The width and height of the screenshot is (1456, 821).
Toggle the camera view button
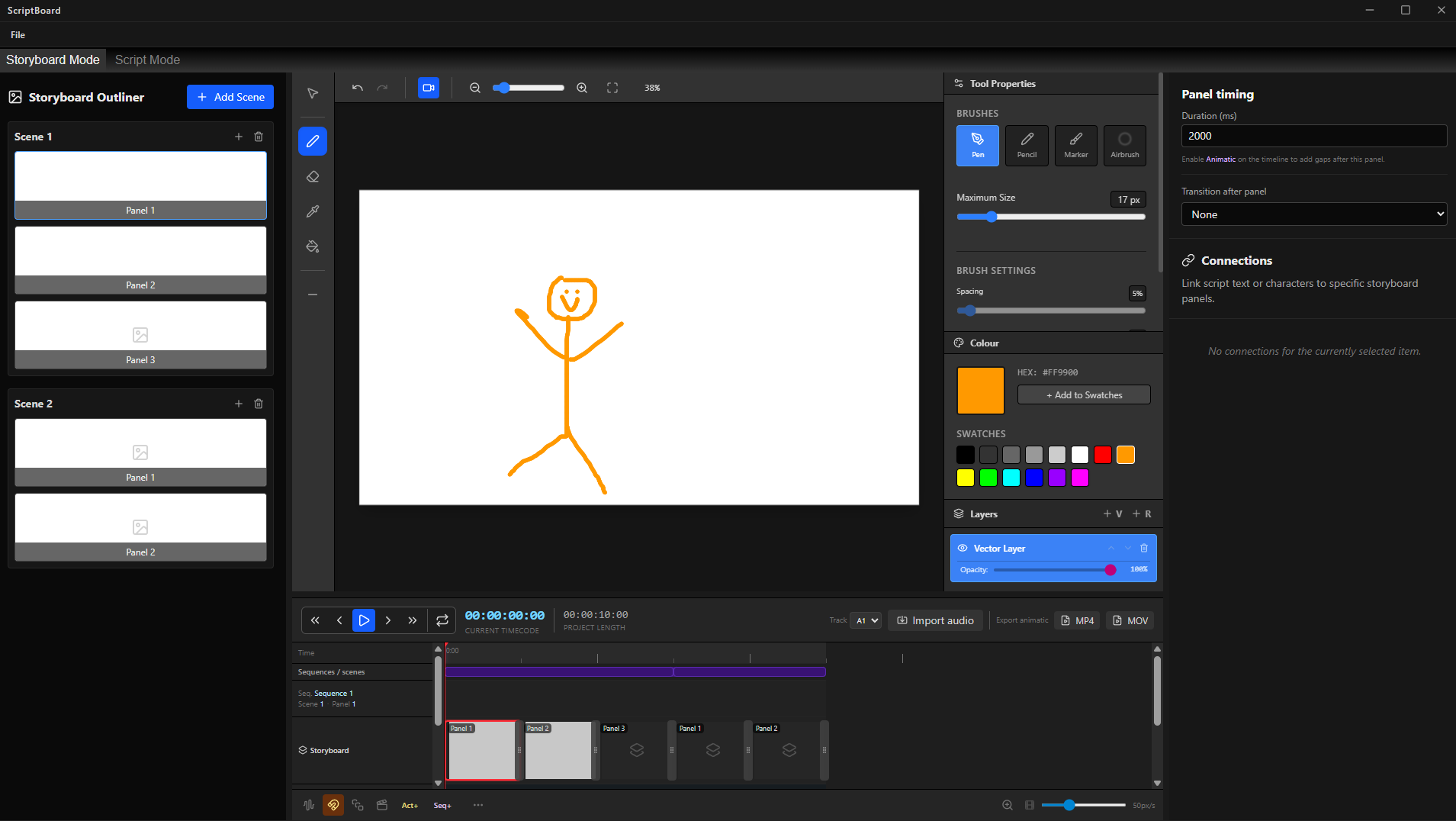(x=429, y=88)
